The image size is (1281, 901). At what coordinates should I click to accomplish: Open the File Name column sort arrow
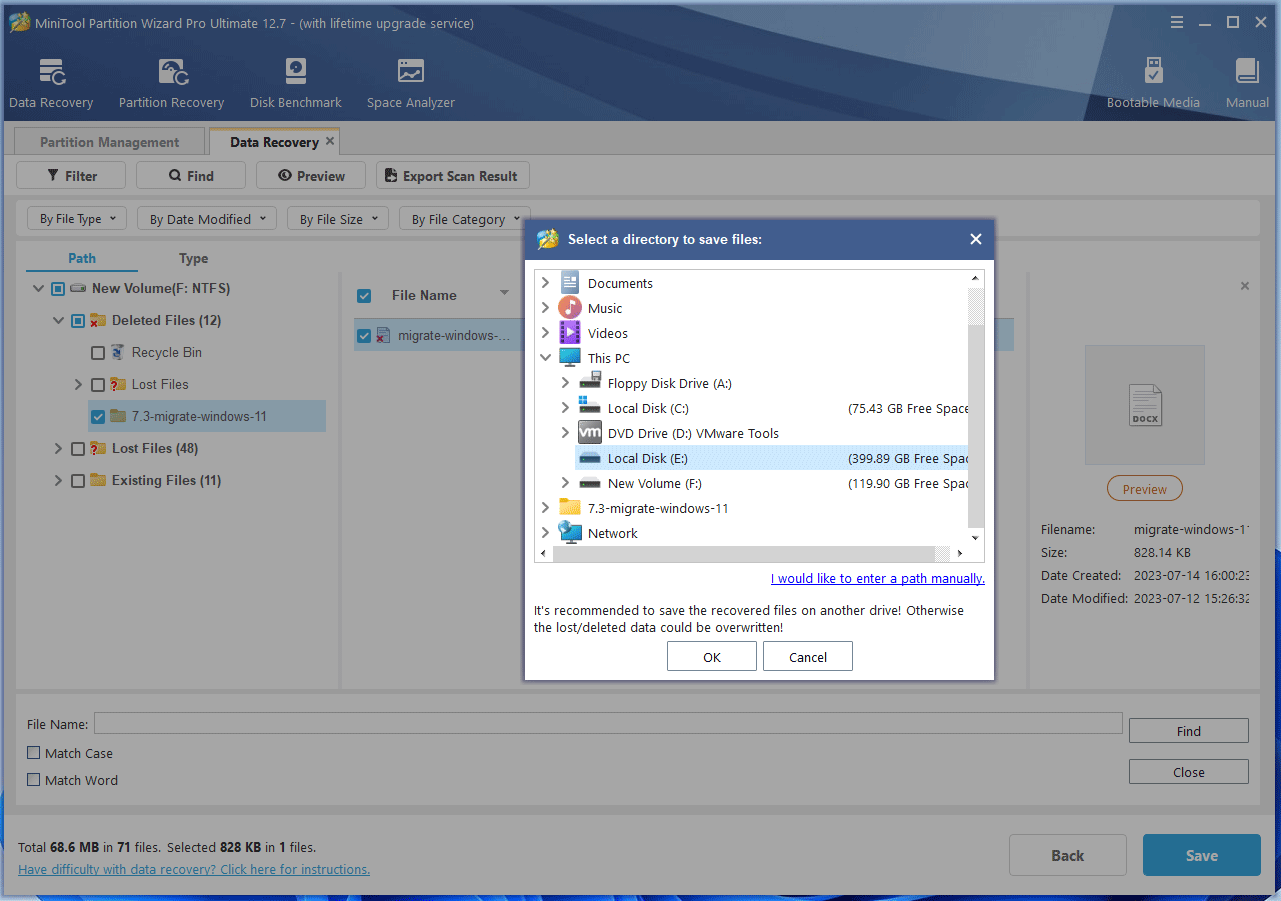[504, 293]
